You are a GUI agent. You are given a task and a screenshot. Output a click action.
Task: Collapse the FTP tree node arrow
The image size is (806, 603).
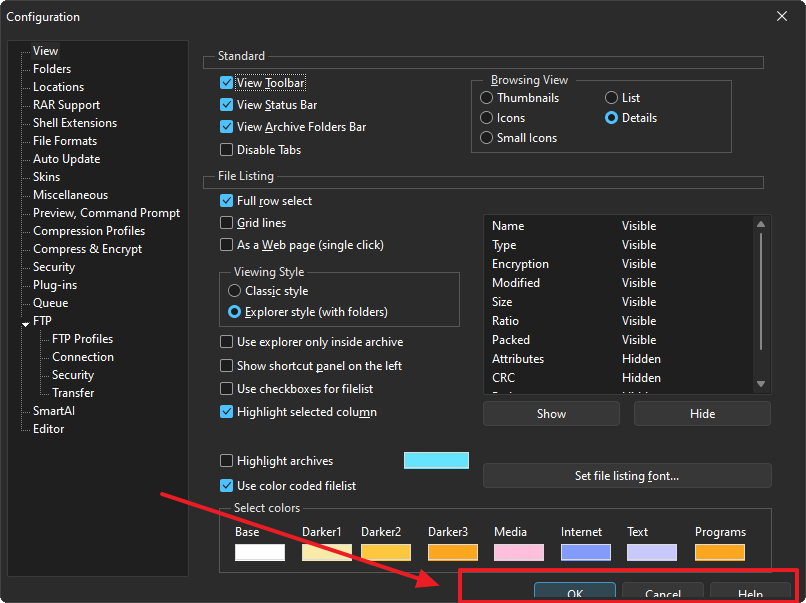click(x=26, y=324)
